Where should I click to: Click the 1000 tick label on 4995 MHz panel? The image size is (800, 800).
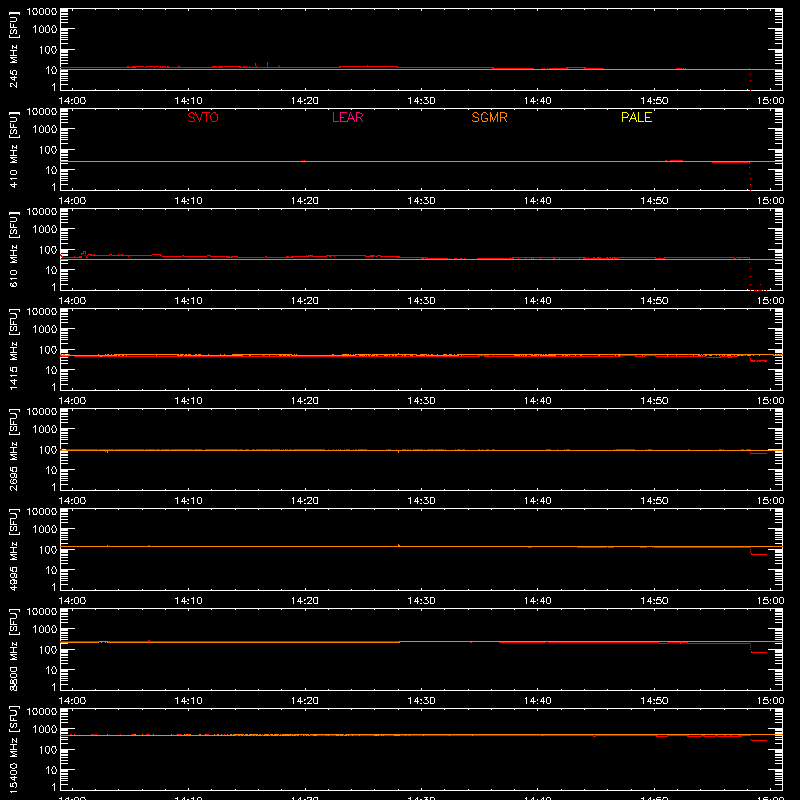pos(45,529)
